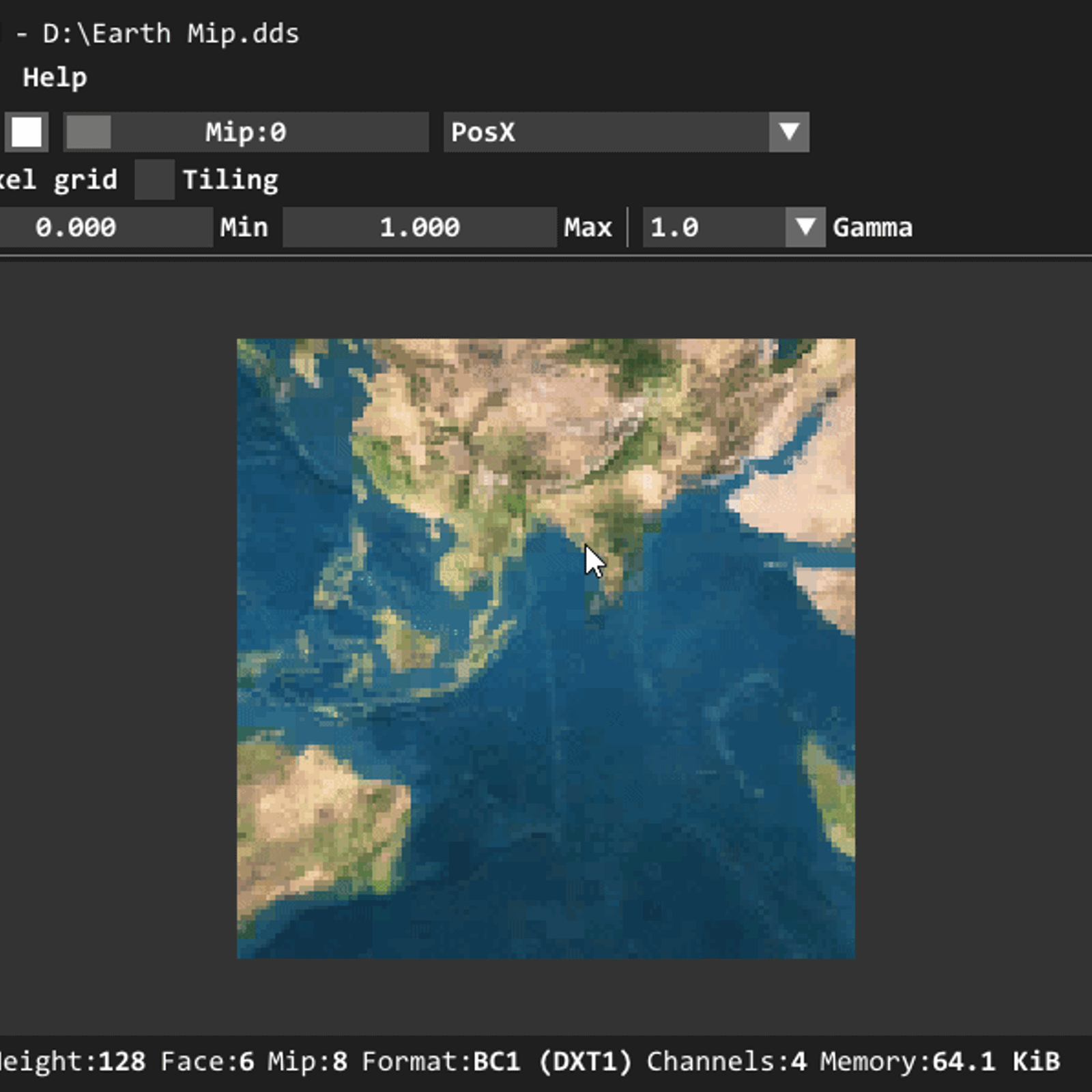Click Memory 64.1 KiB in status bar
This screenshot has height=1092, width=1092.
(940, 1061)
